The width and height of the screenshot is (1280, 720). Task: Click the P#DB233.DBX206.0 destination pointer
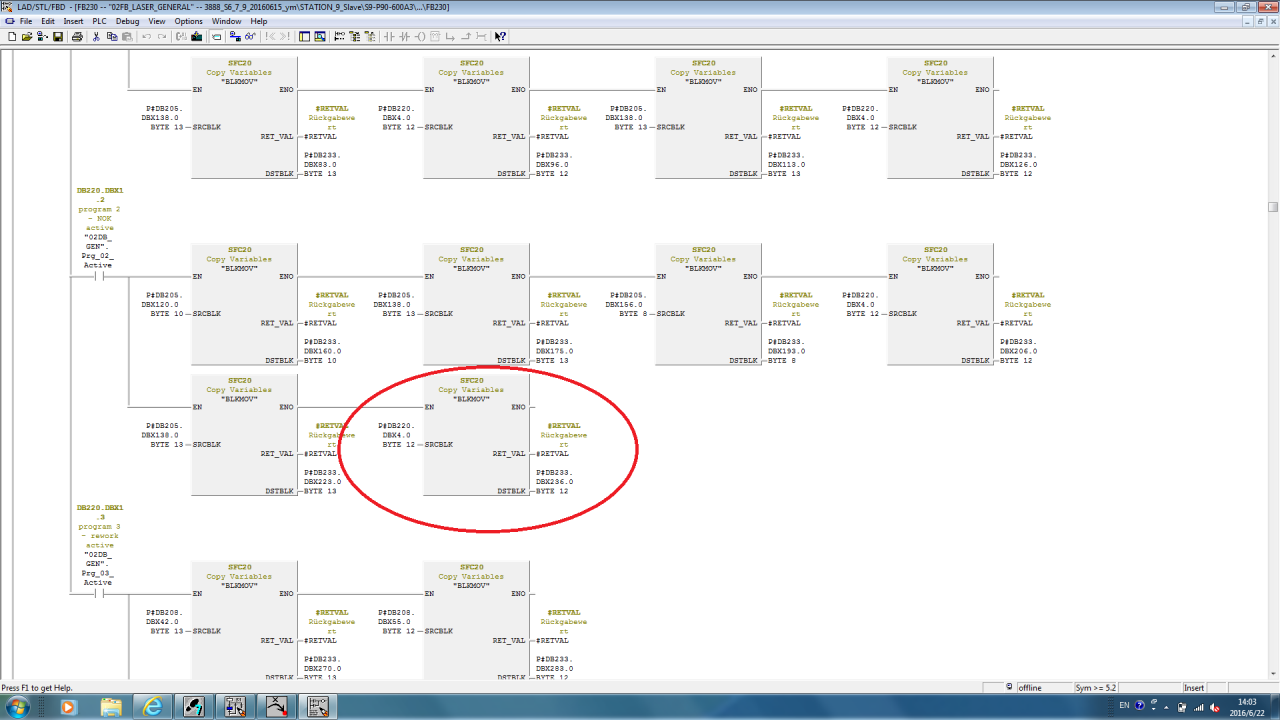tap(1018, 351)
